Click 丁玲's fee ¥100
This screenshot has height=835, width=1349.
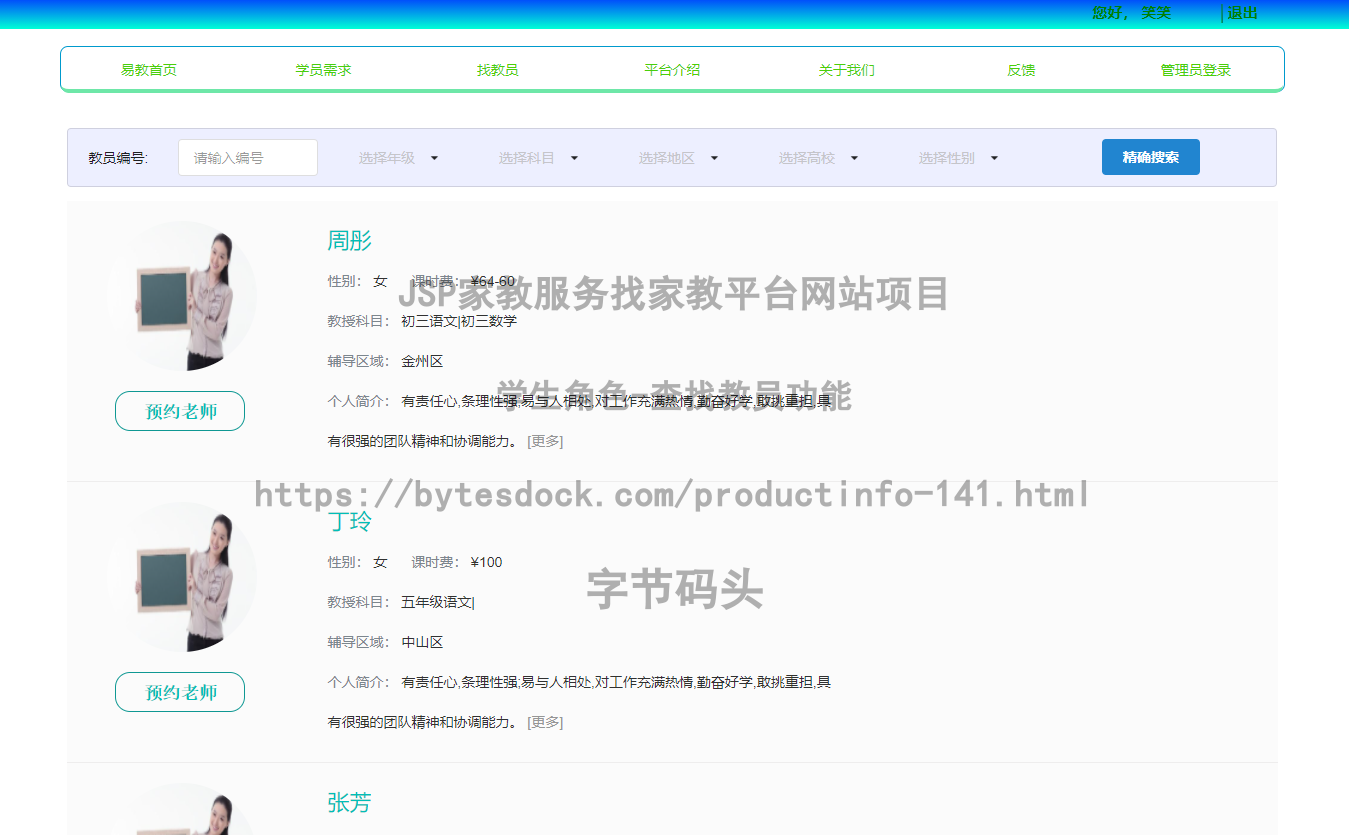[x=486, y=562]
